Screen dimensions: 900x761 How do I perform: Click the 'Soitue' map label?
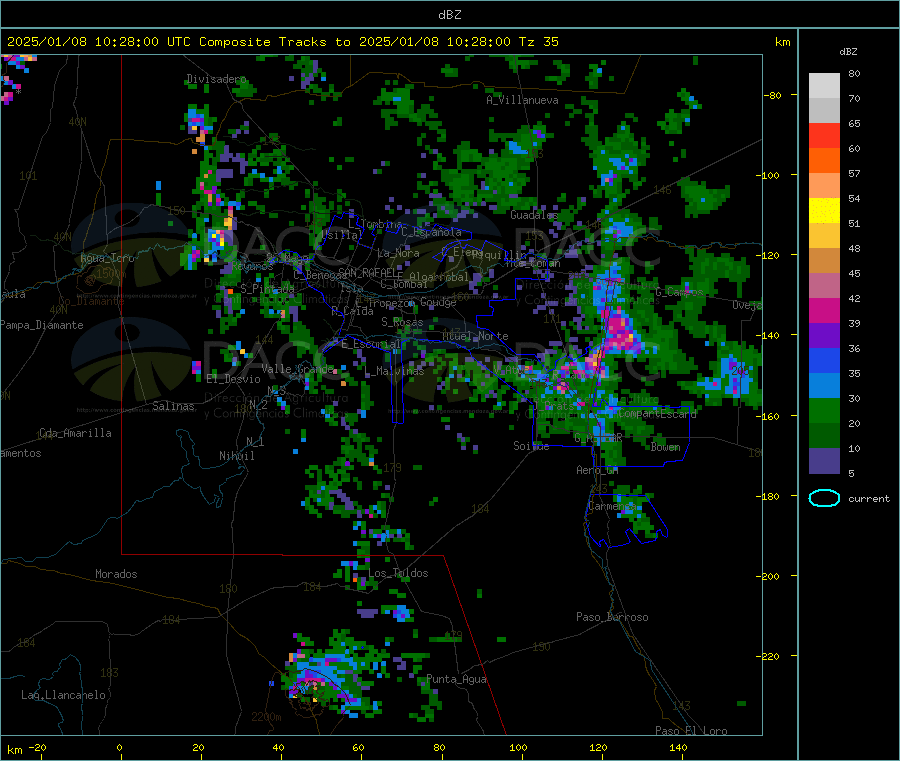coord(531,446)
